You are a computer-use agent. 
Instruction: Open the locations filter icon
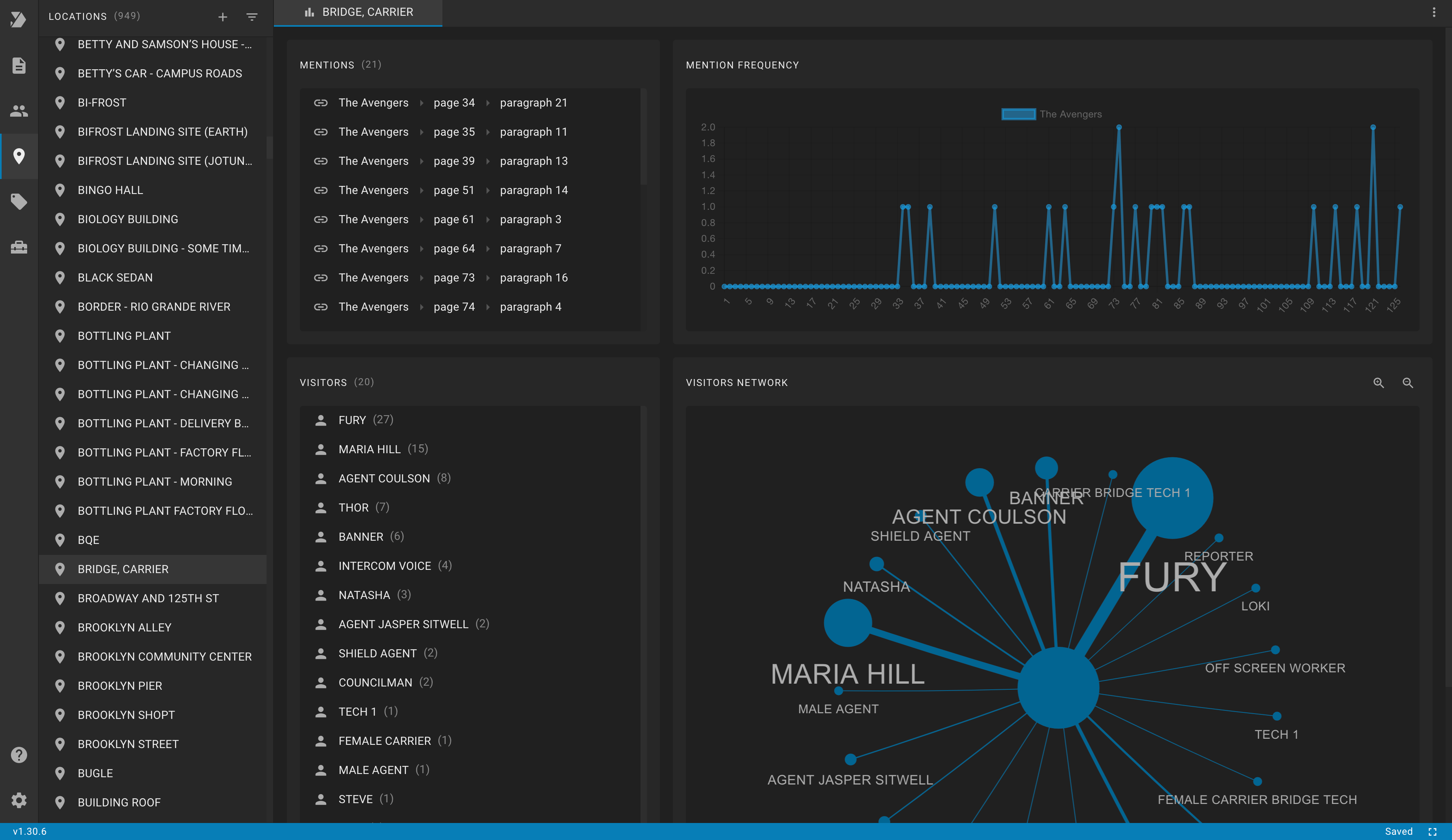[x=252, y=17]
